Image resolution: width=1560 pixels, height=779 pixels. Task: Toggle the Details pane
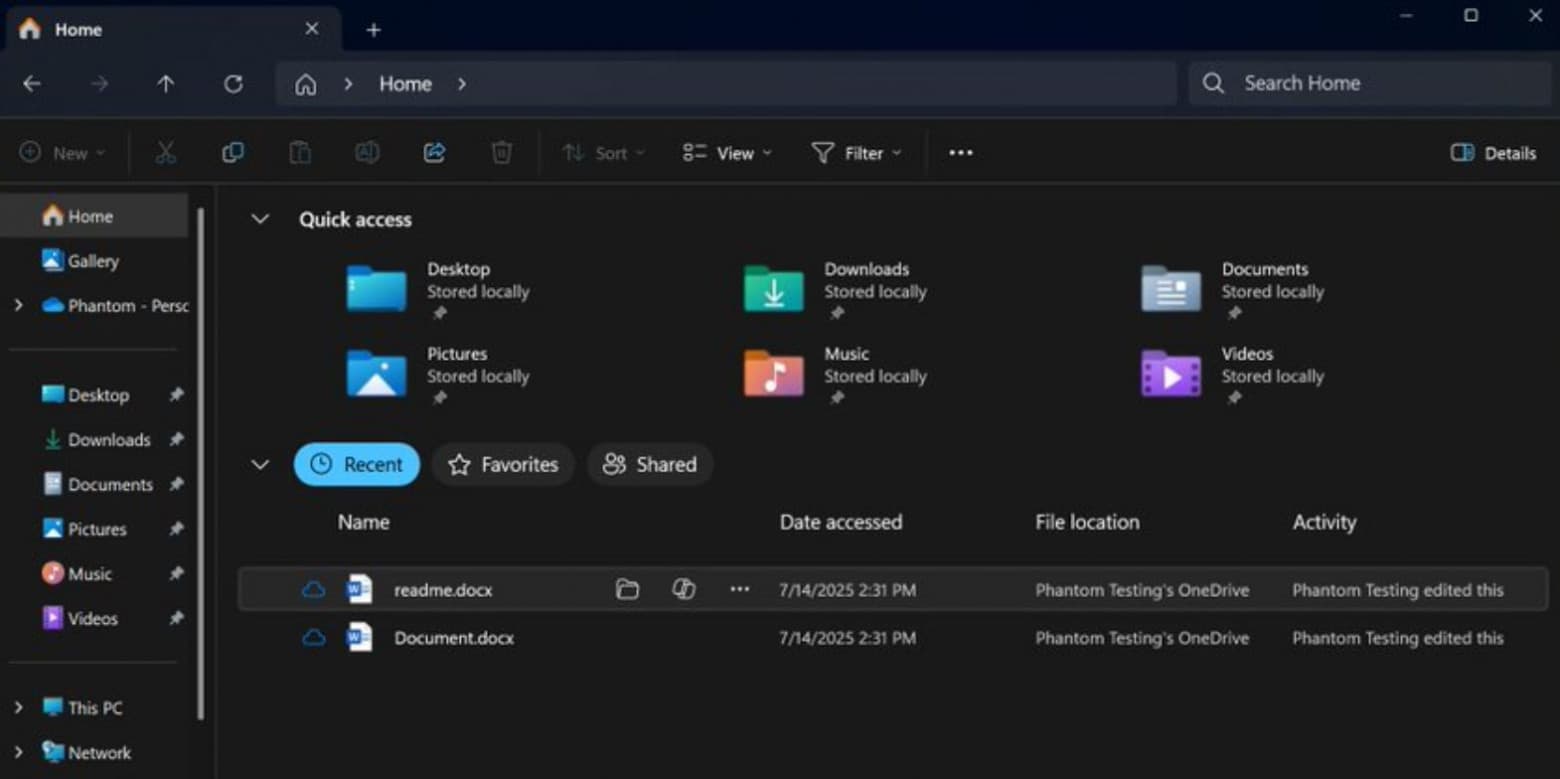(x=1493, y=153)
